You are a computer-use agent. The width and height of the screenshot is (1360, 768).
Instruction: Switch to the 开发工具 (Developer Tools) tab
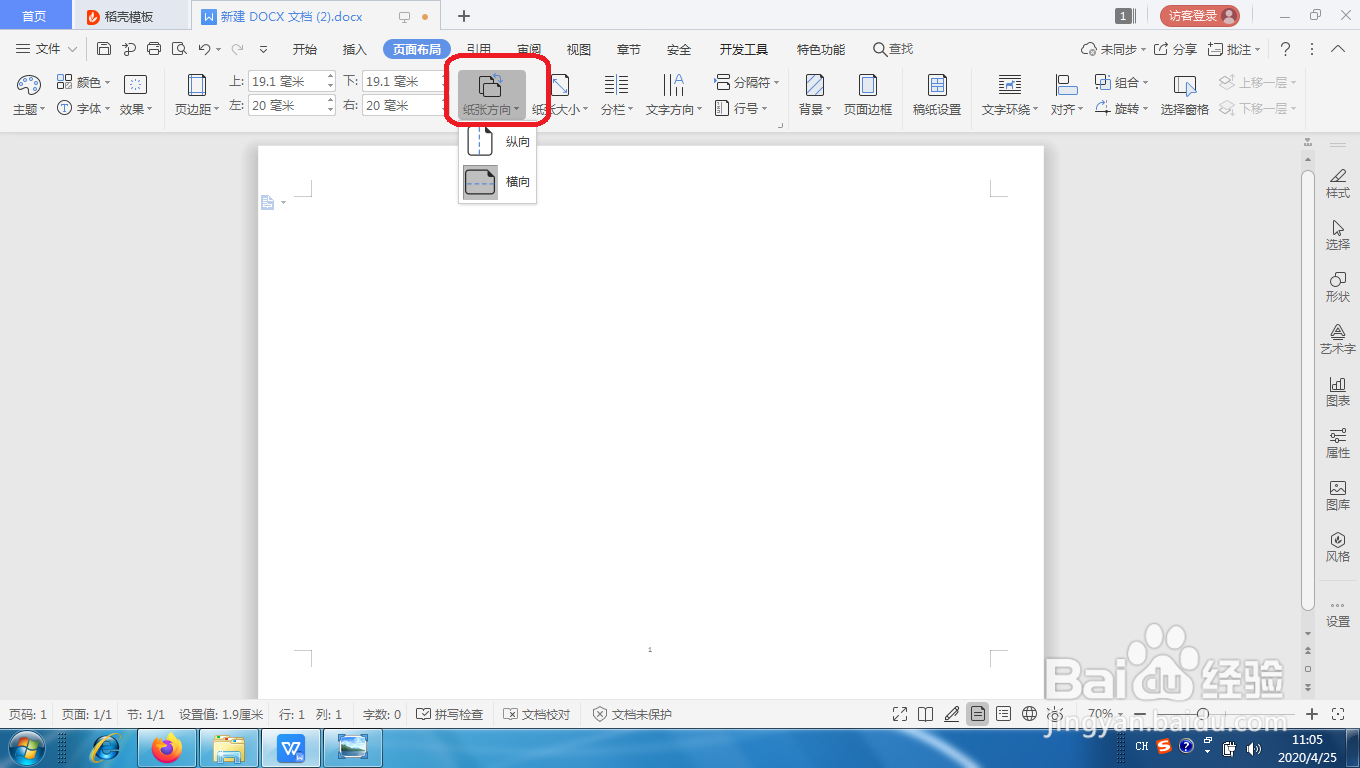744,49
